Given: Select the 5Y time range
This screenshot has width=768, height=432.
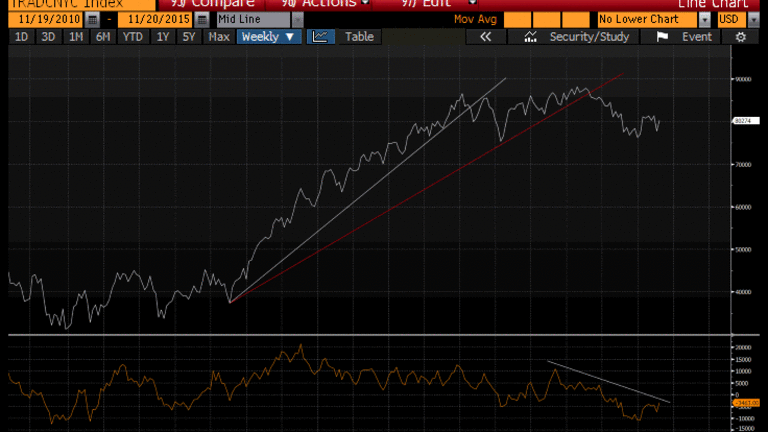Looking at the screenshot, I should [x=189, y=37].
